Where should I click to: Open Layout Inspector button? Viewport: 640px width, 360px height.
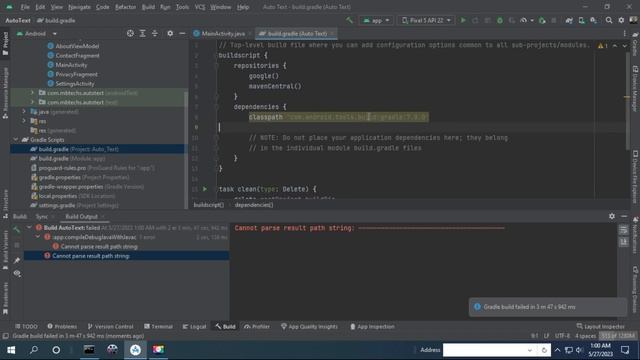point(600,327)
